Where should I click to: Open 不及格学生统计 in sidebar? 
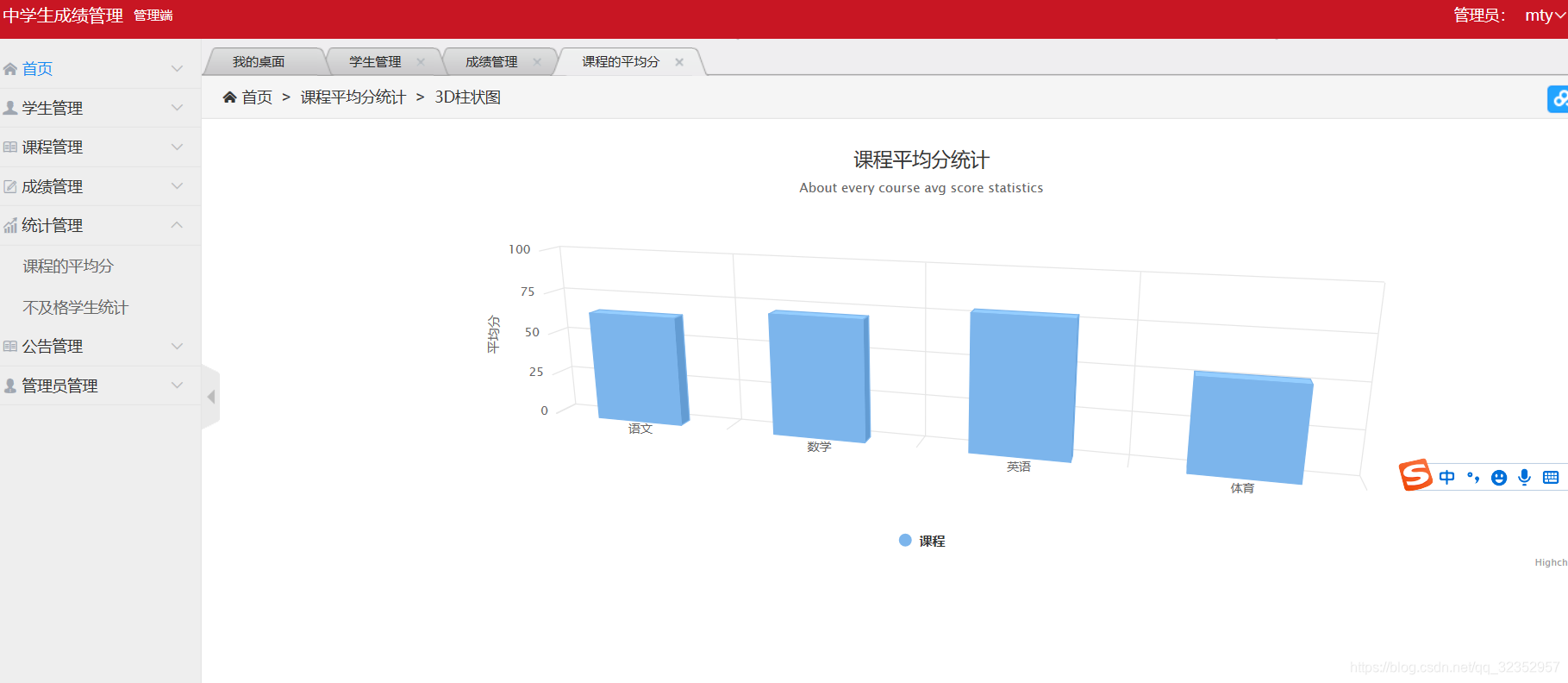(x=76, y=308)
